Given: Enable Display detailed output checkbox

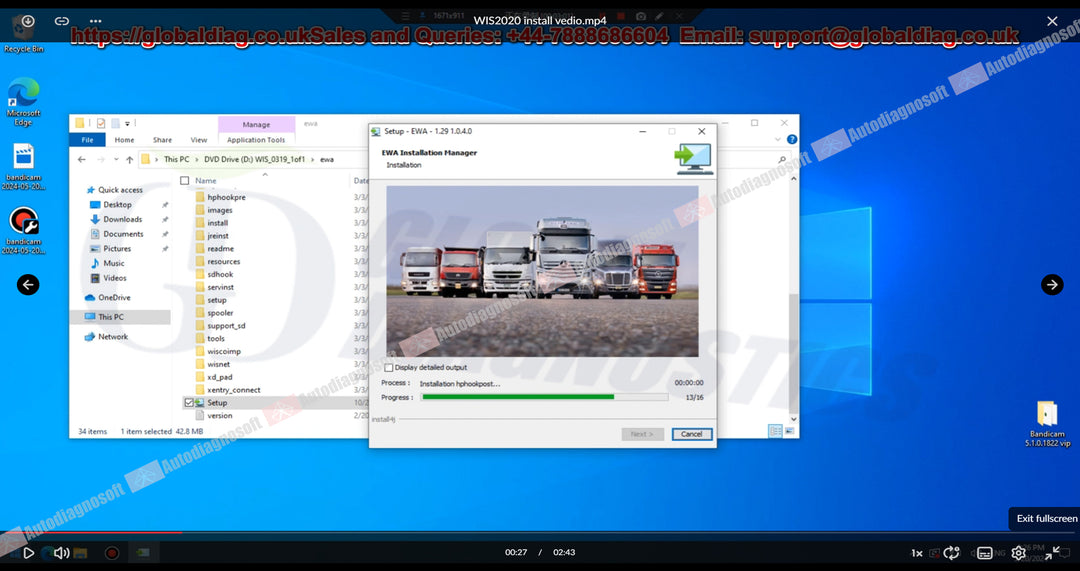Looking at the screenshot, I should point(389,368).
